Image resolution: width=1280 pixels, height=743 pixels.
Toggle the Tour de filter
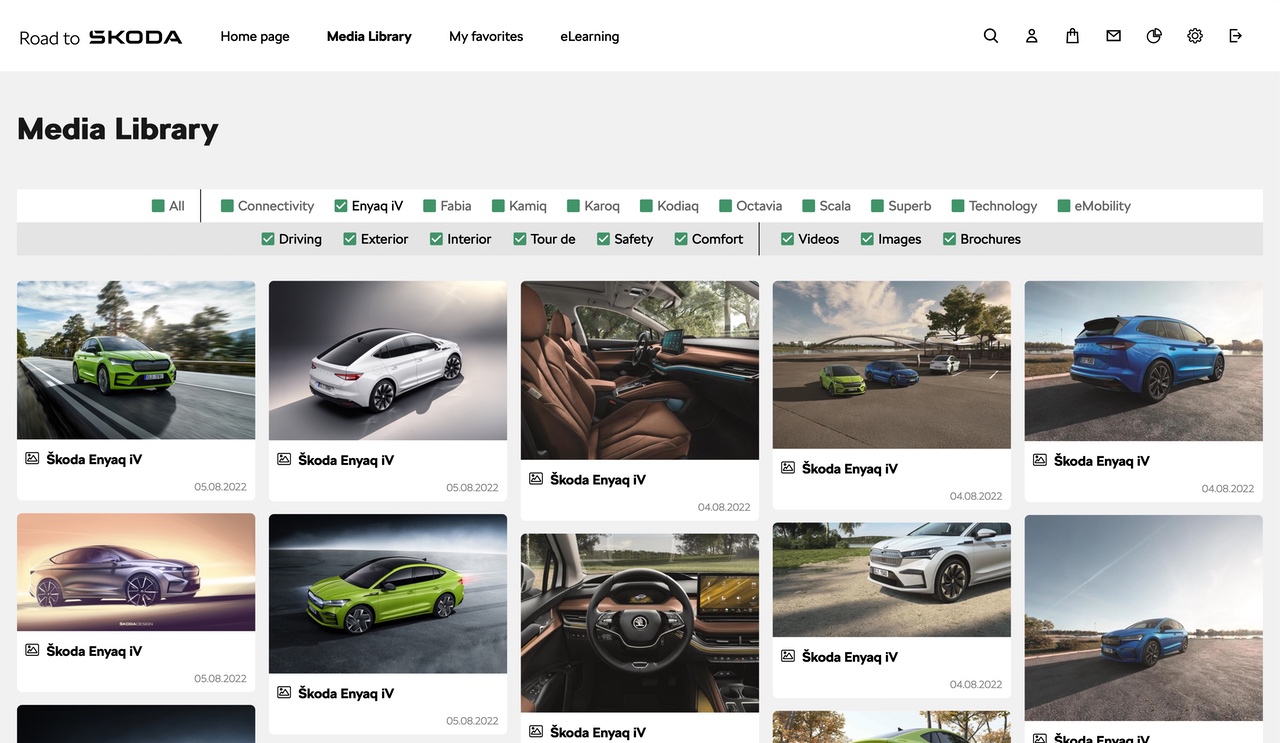tap(520, 239)
